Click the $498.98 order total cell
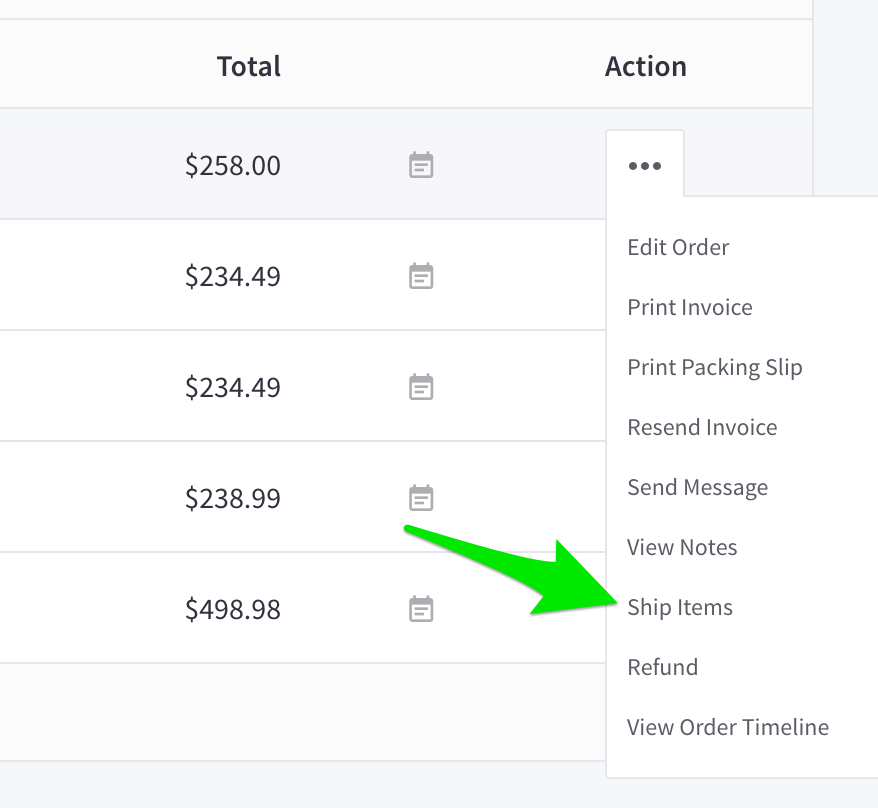 click(232, 609)
